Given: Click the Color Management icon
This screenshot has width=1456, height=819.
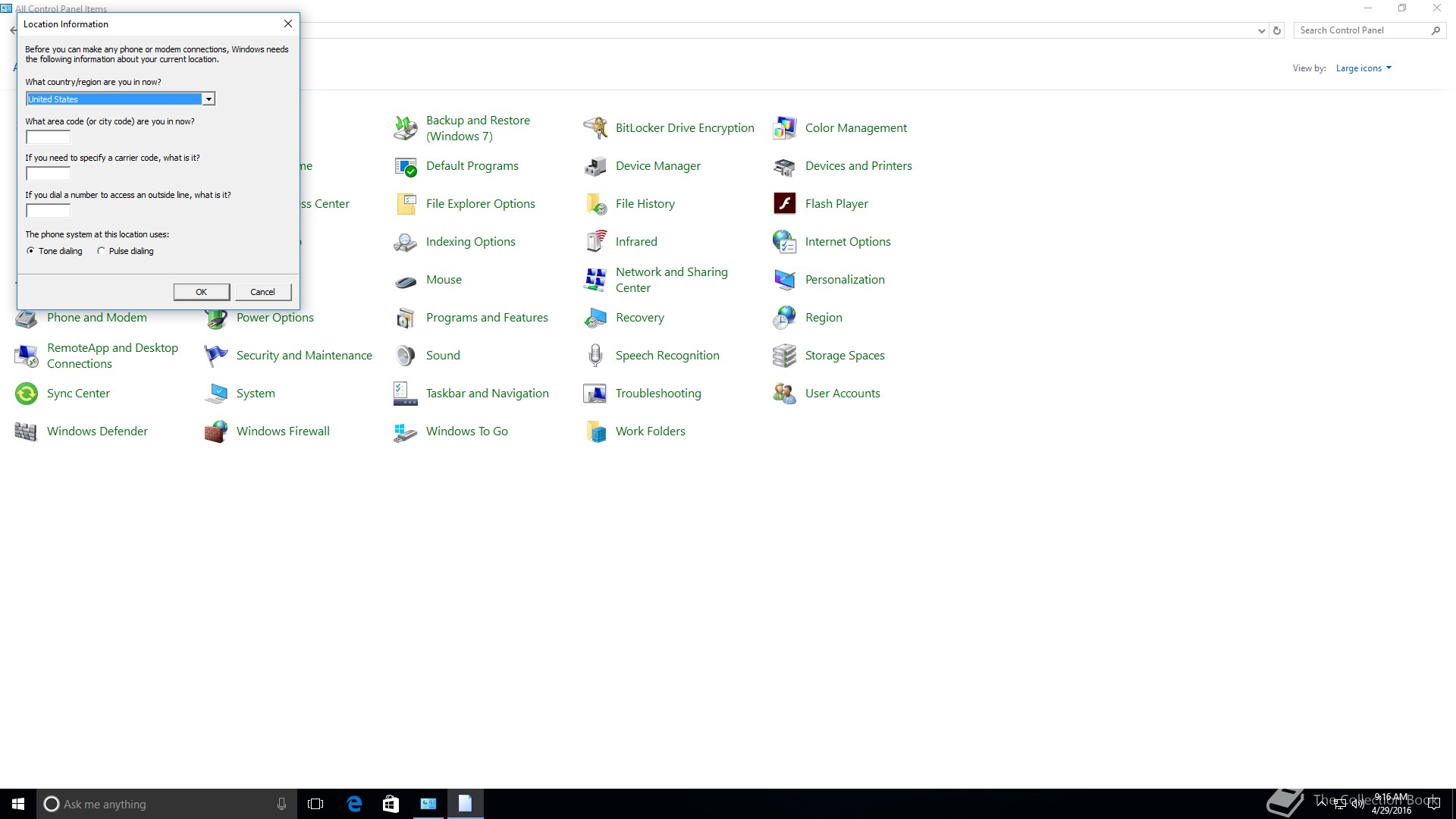Looking at the screenshot, I should (784, 128).
